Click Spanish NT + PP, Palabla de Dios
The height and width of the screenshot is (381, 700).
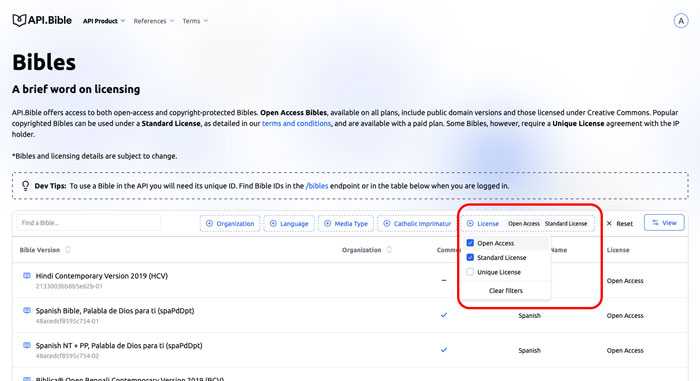(x=119, y=345)
